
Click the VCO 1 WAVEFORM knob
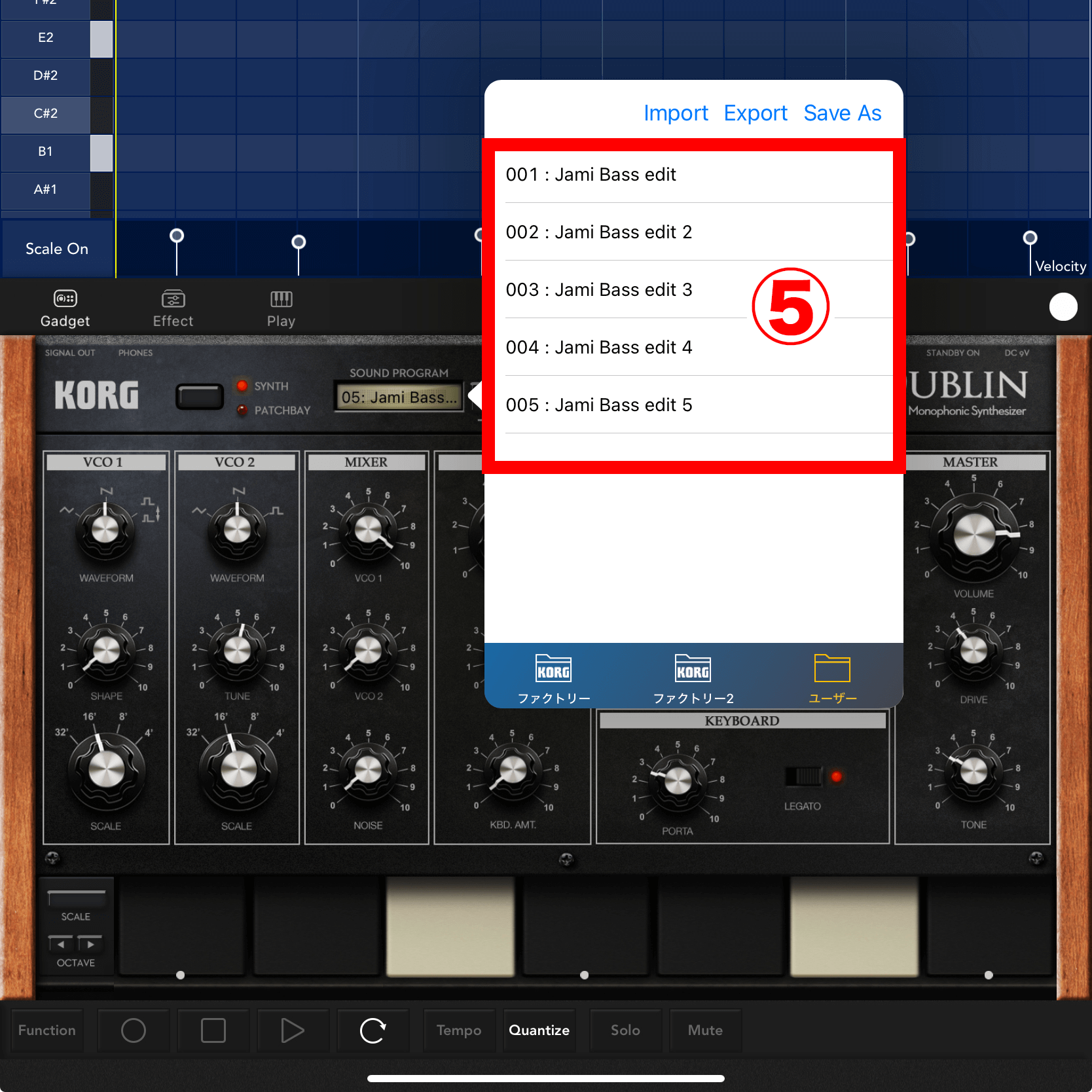(x=105, y=530)
